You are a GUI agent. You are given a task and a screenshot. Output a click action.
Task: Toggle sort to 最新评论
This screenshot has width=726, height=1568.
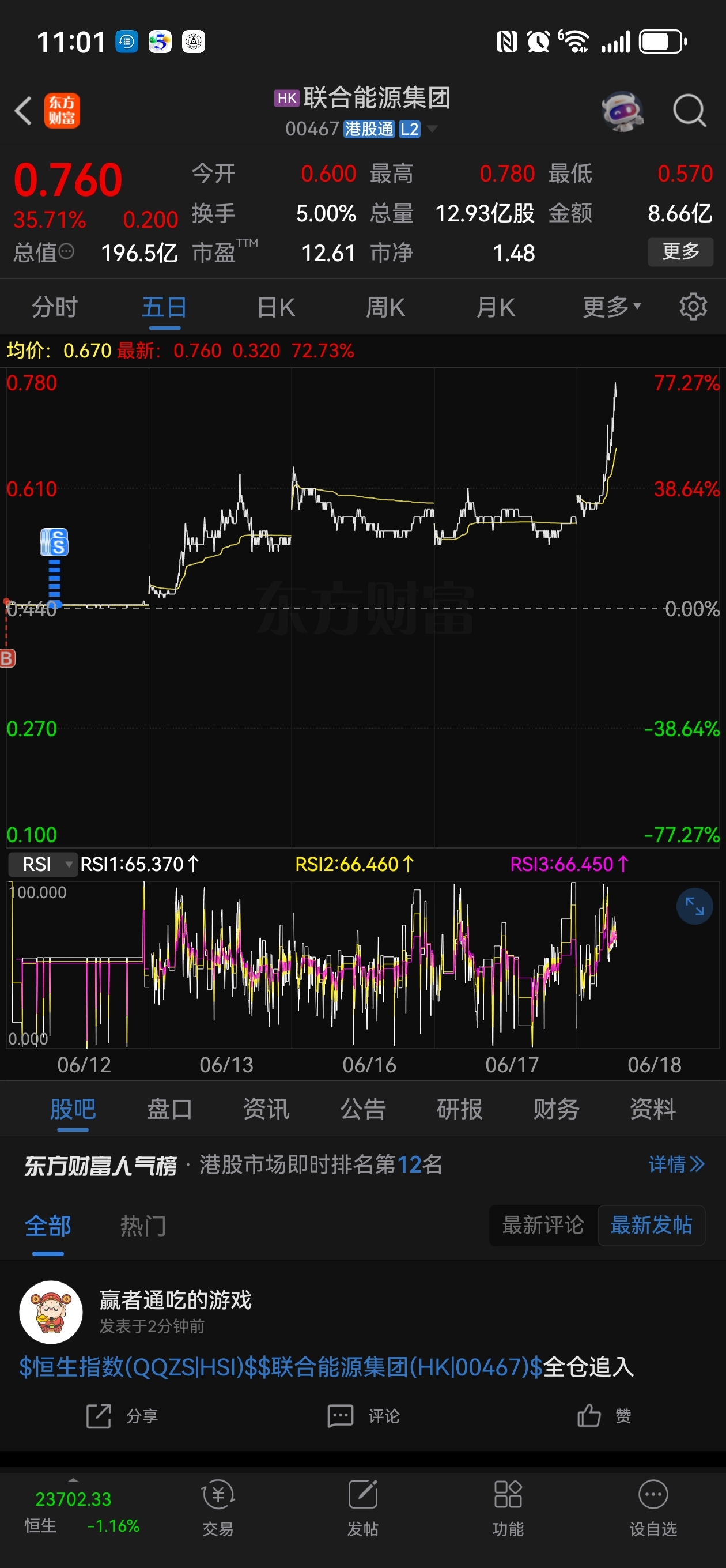coord(543,1224)
